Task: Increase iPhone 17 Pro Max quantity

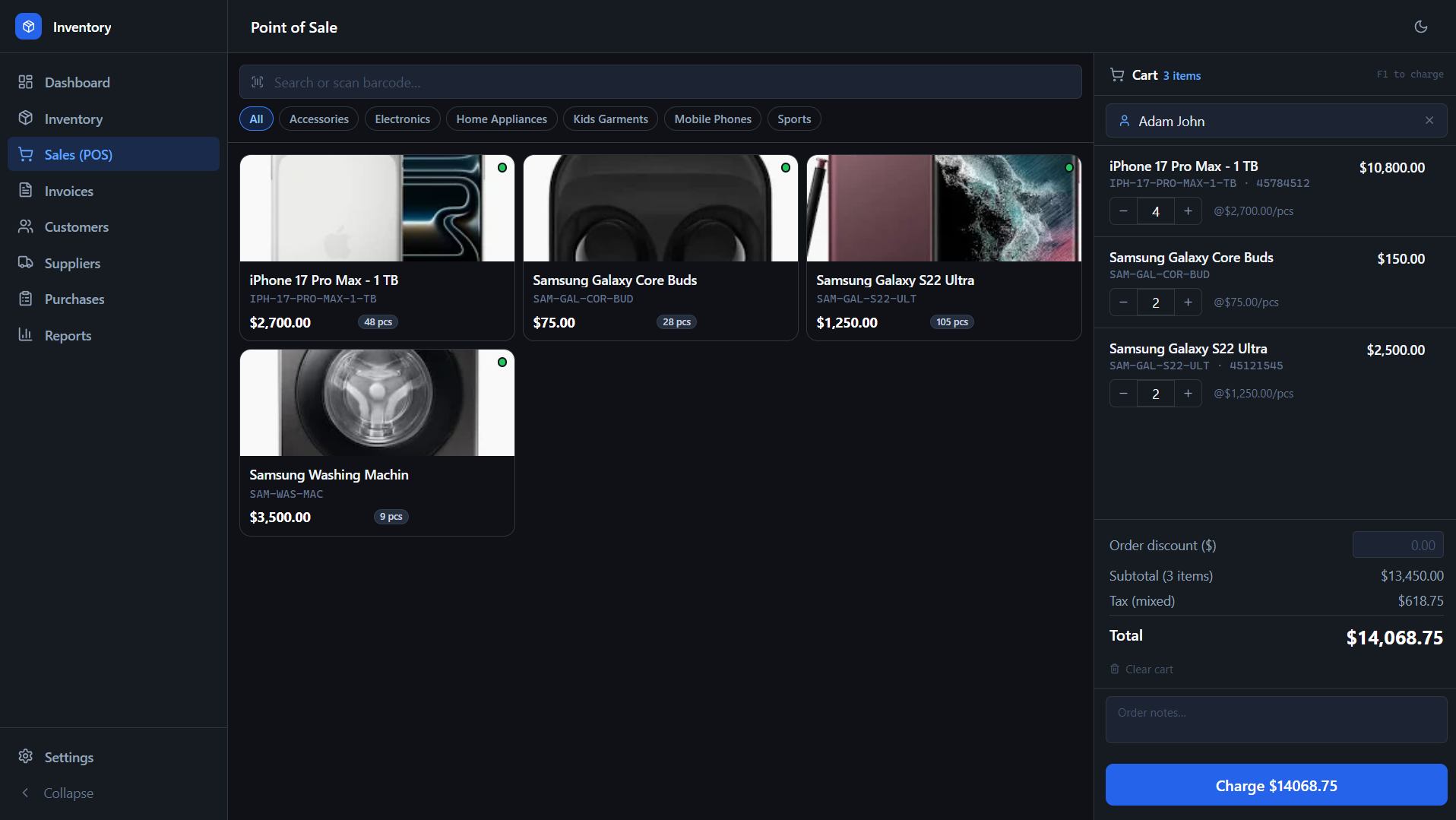Action: [1188, 211]
